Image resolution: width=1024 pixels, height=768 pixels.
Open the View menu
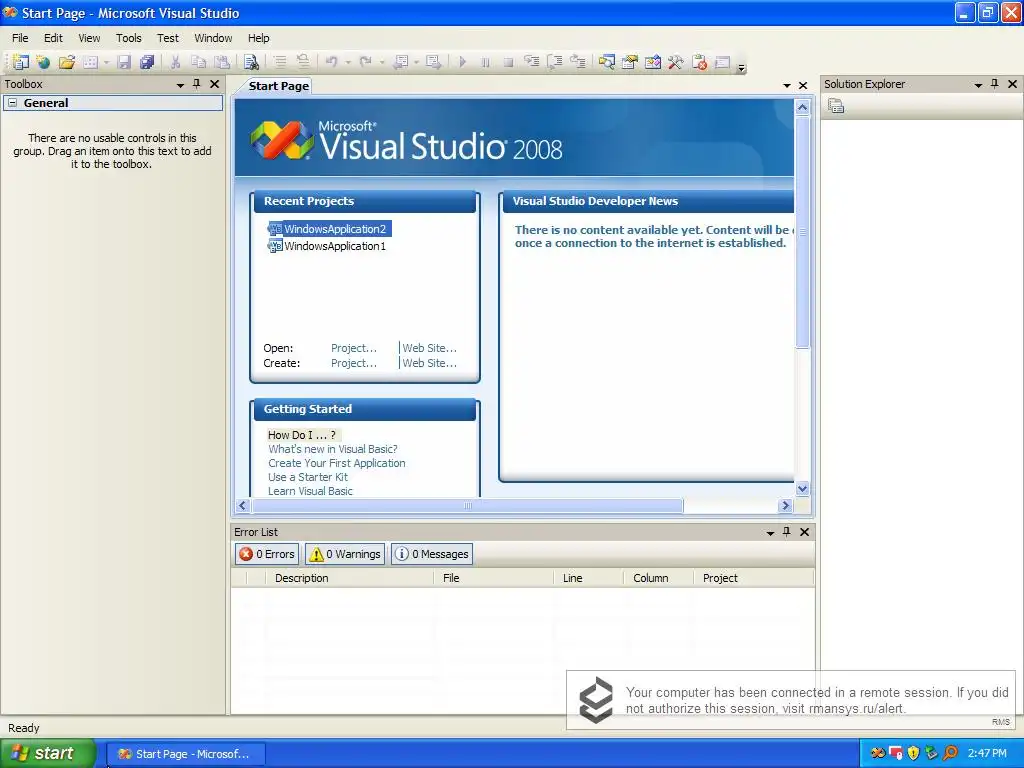coord(89,38)
